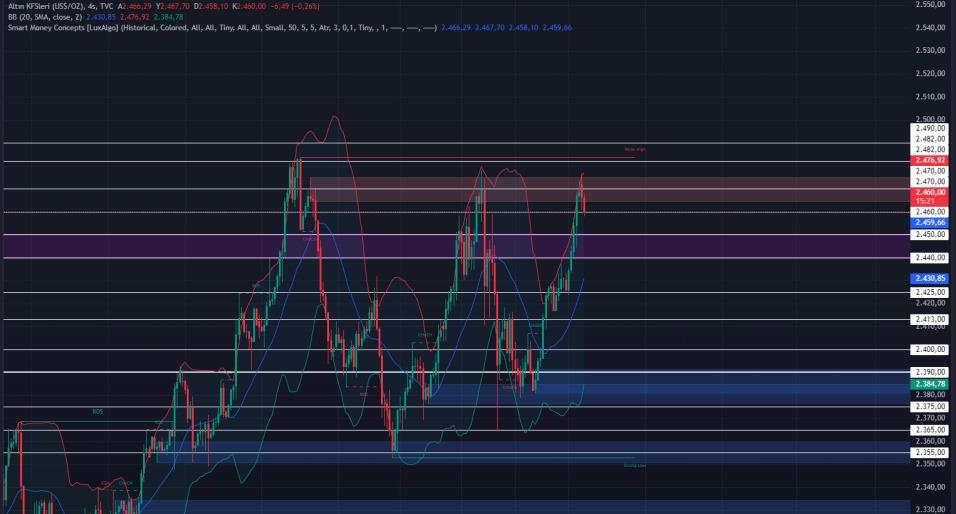This screenshot has width=956, height=514.
Task: Click the blue 2.459,66 price label on axis
Action: coord(930,222)
